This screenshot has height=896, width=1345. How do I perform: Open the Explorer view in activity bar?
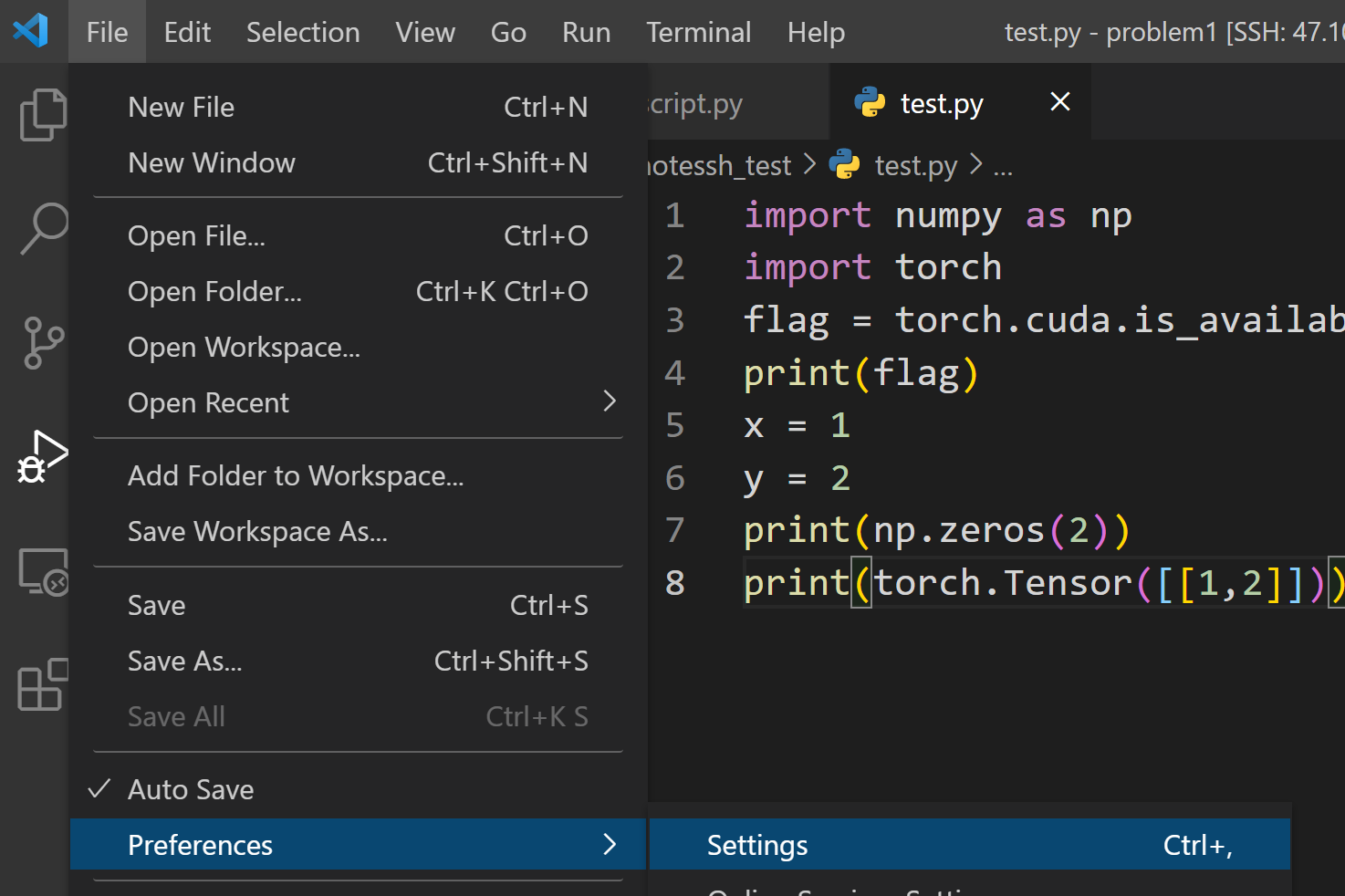pos(43,115)
